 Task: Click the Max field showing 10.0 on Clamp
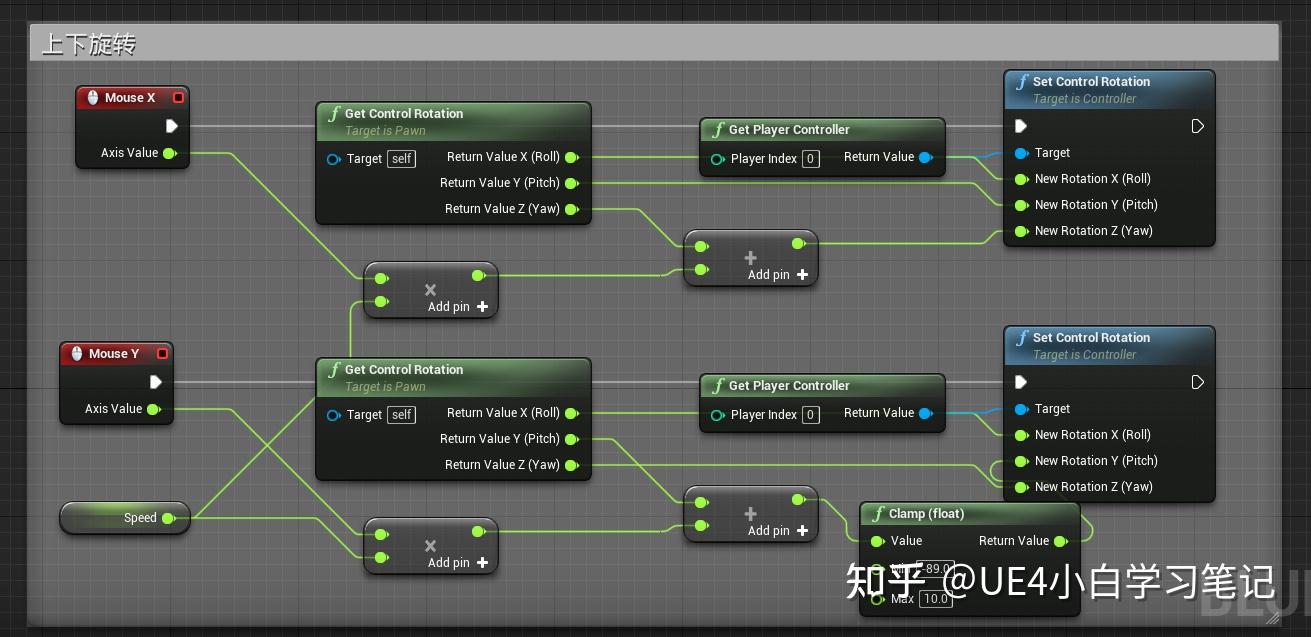pyautogui.click(x=936, y=599)
